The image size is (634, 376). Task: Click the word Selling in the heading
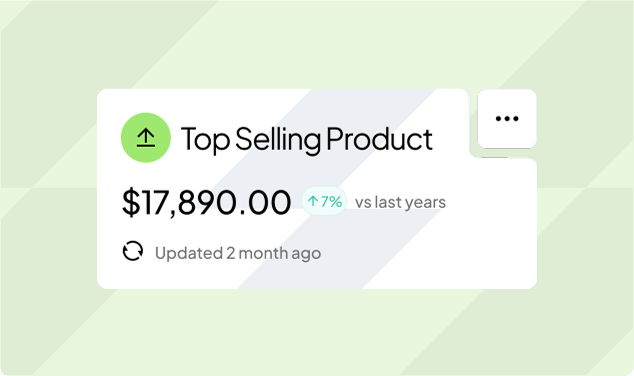click(x=278, y=140)
